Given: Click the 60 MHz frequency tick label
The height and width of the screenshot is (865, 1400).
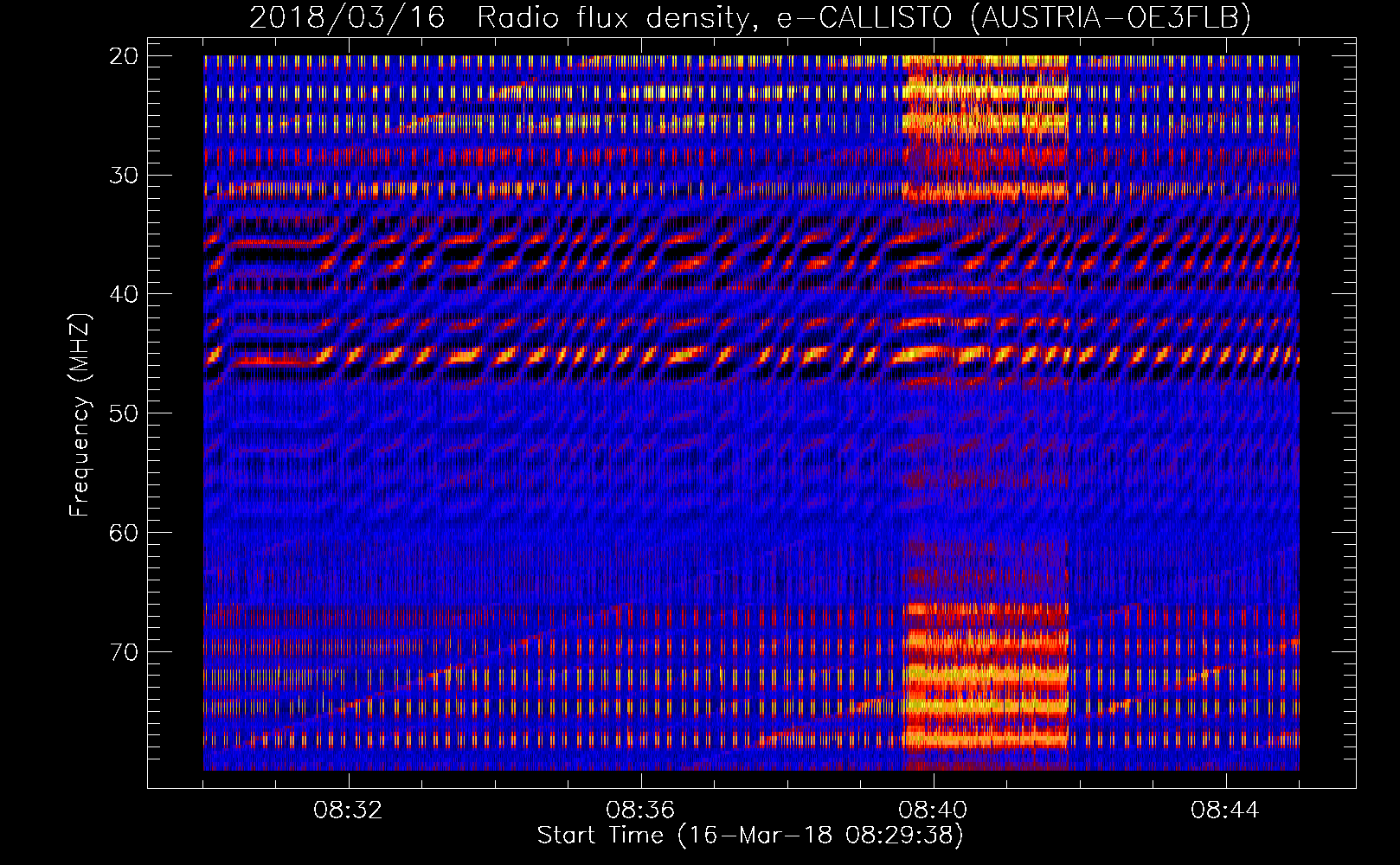Looking at the screenshot, I should pyautogui.click(x=125, y=532).
